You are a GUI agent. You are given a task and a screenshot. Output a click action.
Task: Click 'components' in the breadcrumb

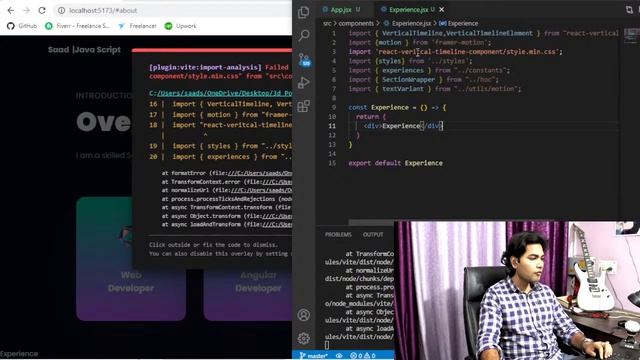coord(356,23)
